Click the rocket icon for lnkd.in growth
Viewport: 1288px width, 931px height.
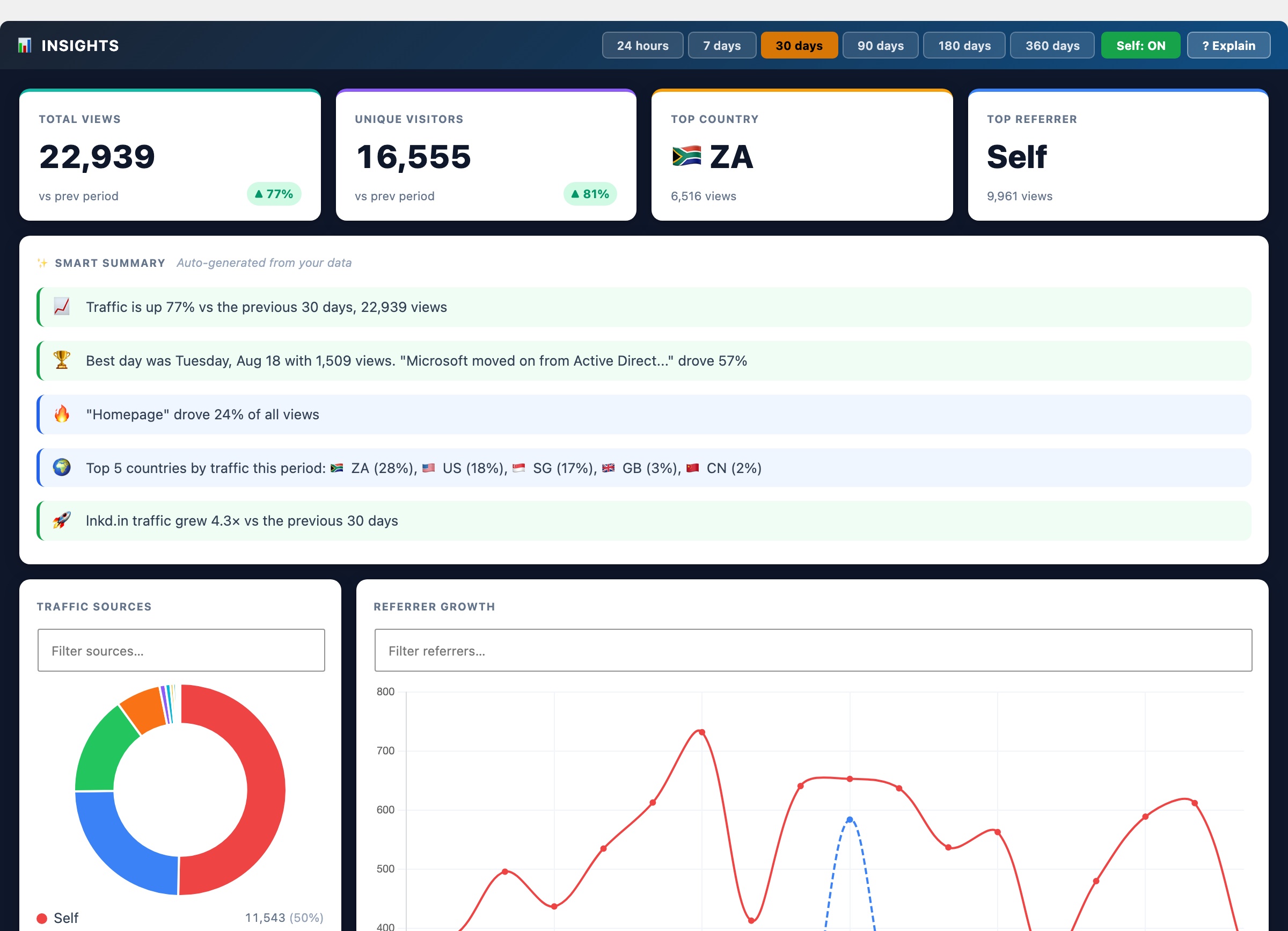pos(61,520)
